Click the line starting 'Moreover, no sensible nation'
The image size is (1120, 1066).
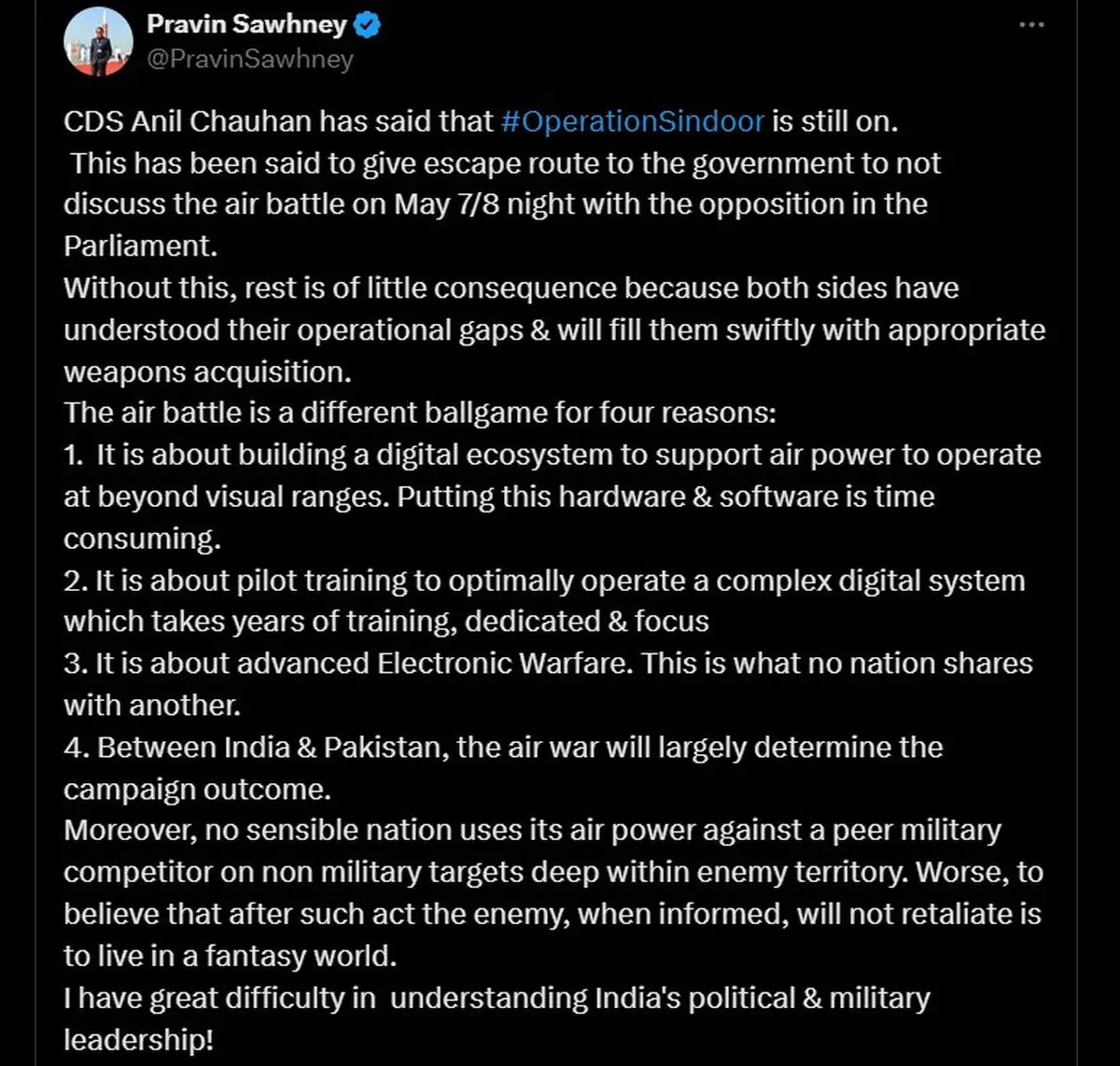coord(532,831)
